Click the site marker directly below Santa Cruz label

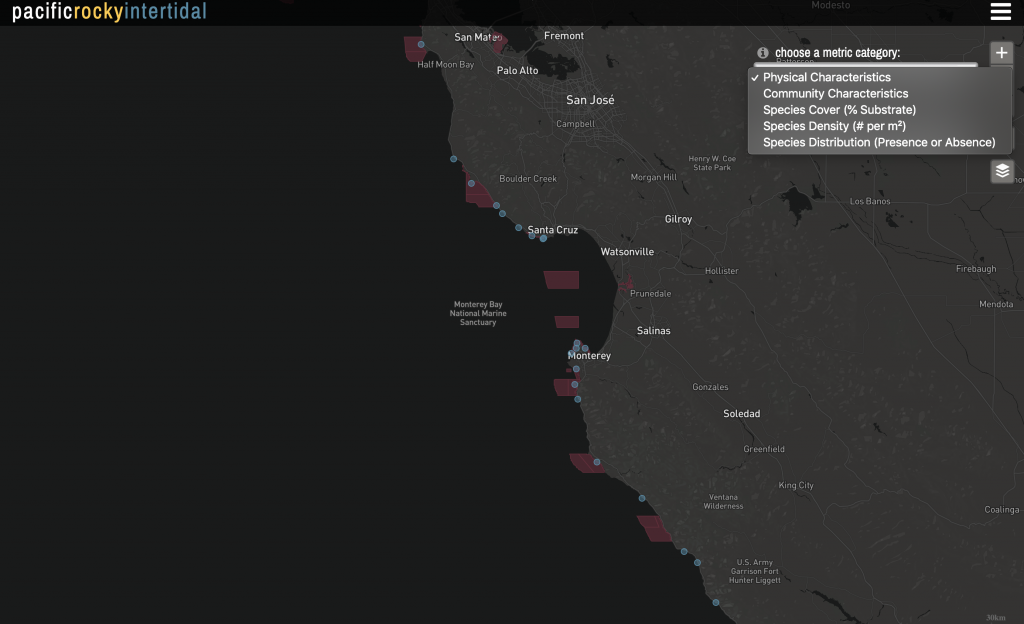543,238
